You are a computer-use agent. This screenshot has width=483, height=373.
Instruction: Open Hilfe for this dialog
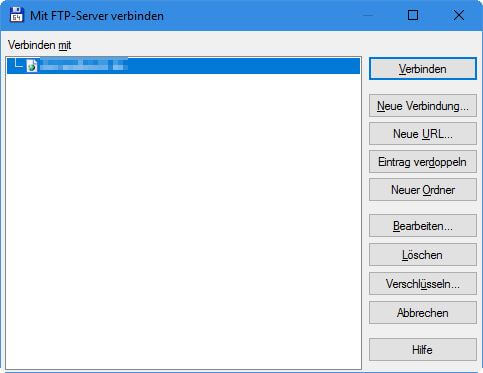coord(423,350)
